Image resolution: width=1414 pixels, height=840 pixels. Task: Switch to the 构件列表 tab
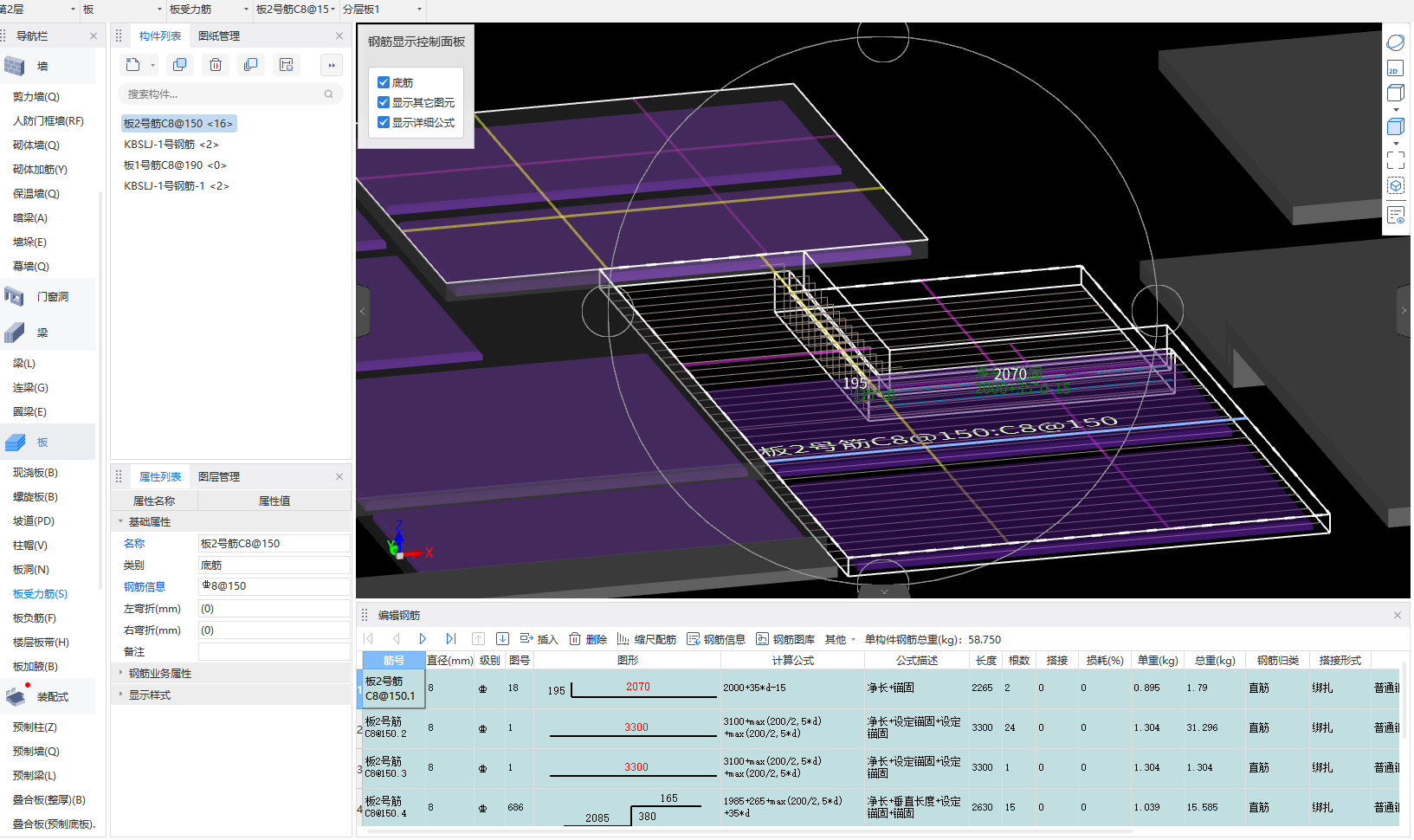tap(160, 36)
